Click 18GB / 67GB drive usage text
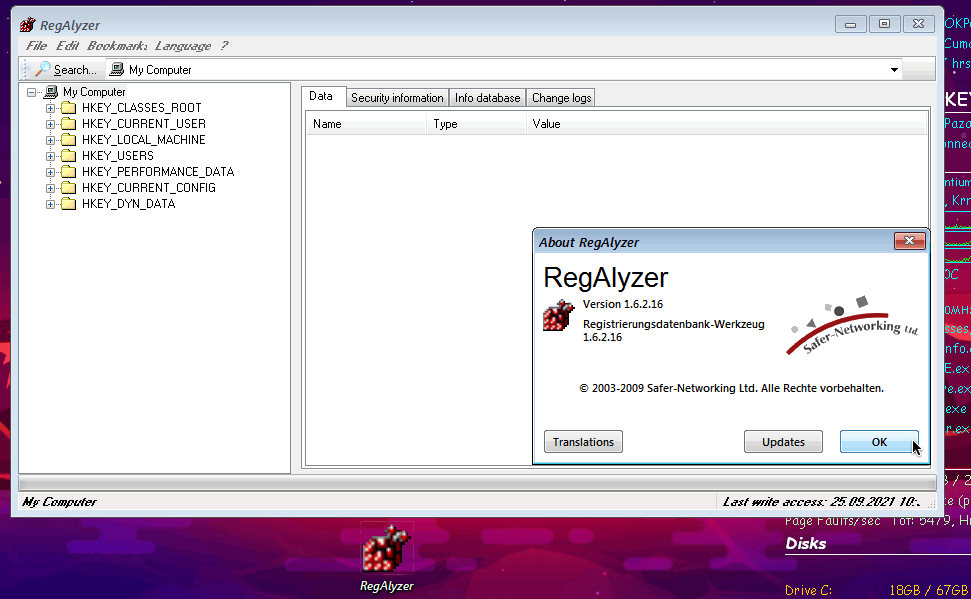This screenshot has width=971, height=599. coord(928,590)
